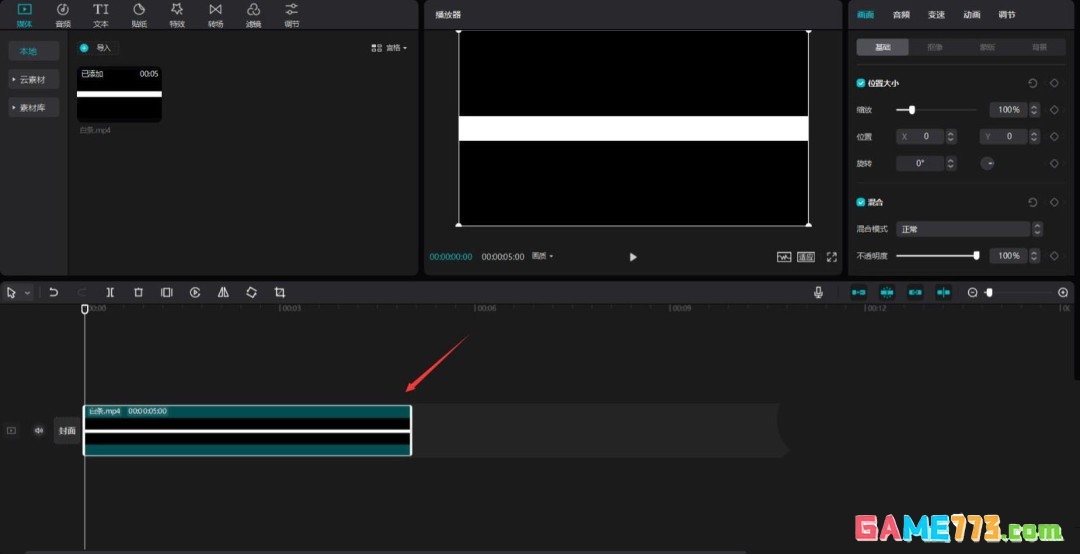Select the crop tool in timeline toolbar
Screen dimensions: 1080x554
280,292
